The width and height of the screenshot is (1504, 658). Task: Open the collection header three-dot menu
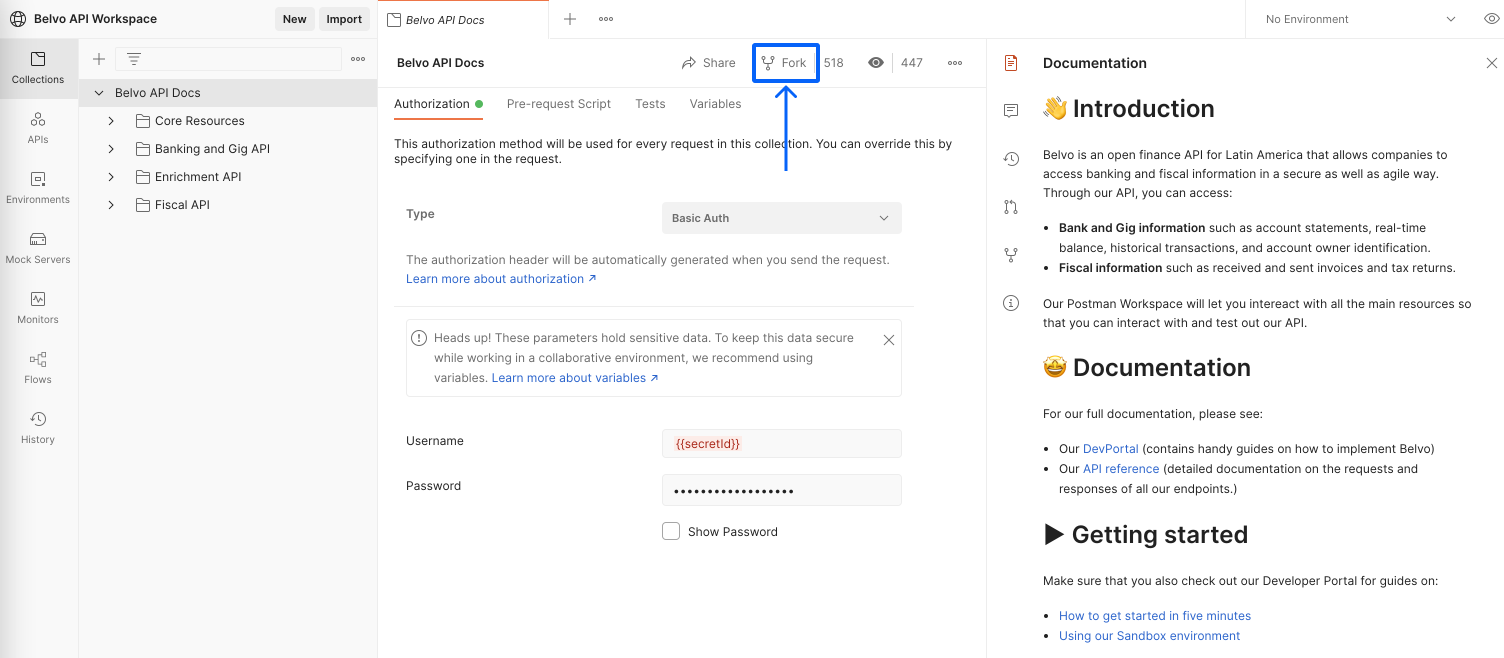[x=955, y=63]
